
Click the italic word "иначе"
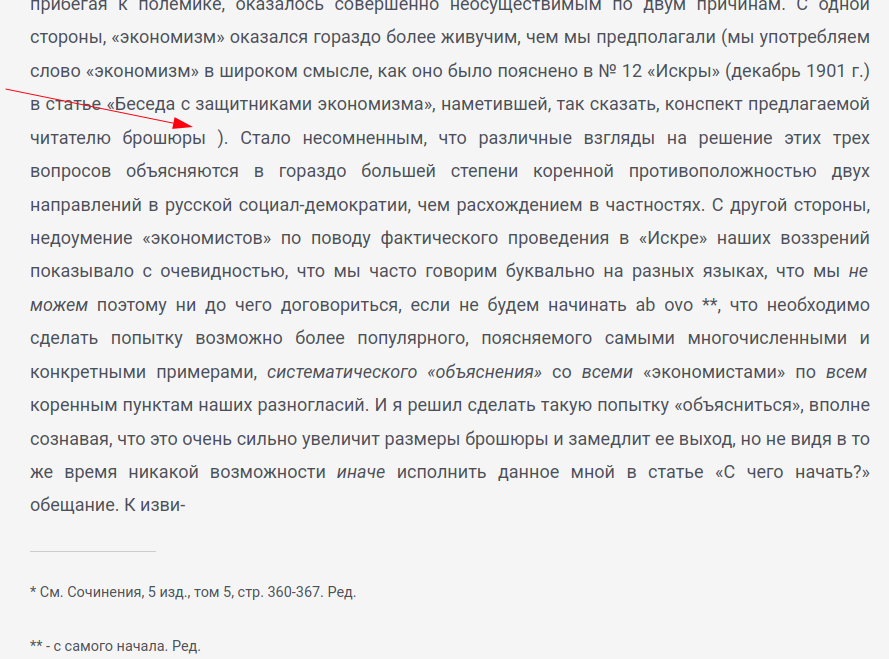point(362,473)
